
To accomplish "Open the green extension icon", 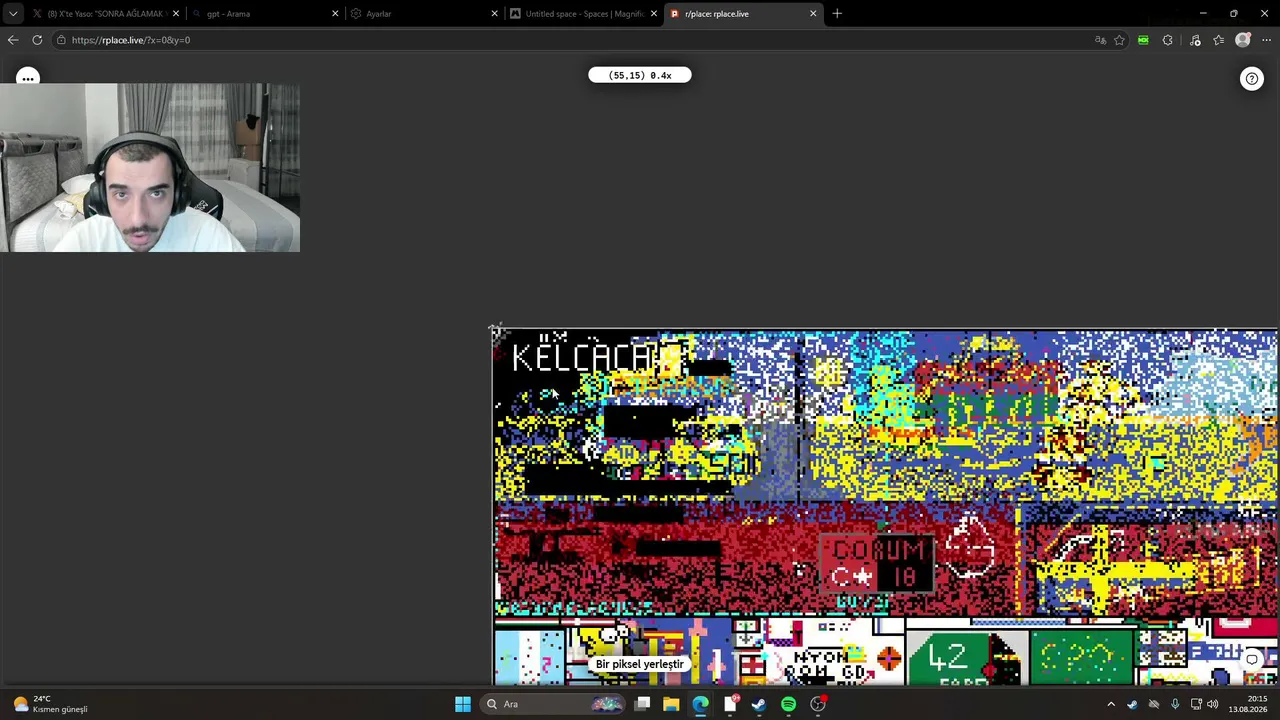I will [1143, 40].
